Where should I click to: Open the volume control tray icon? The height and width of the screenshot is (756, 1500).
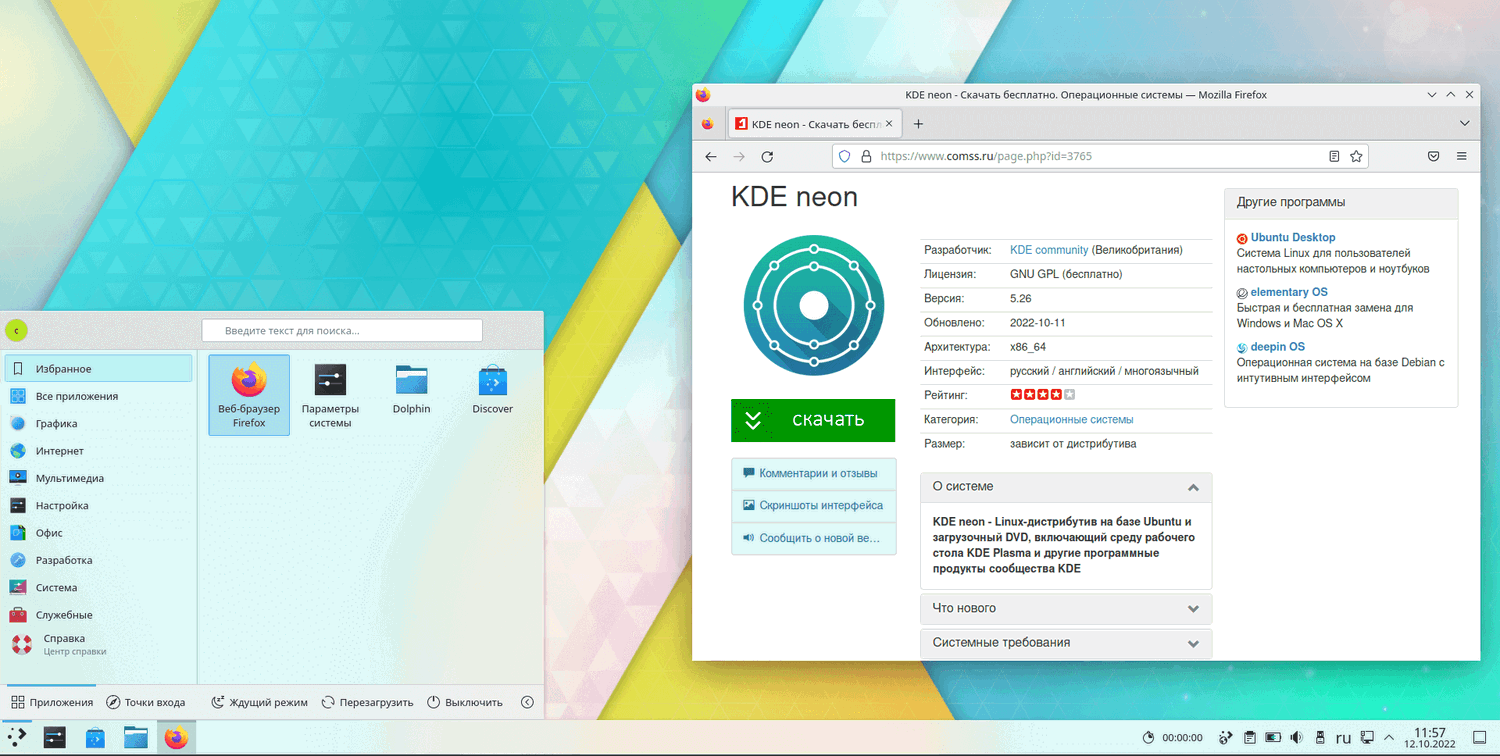click(x=1297, y=738)
